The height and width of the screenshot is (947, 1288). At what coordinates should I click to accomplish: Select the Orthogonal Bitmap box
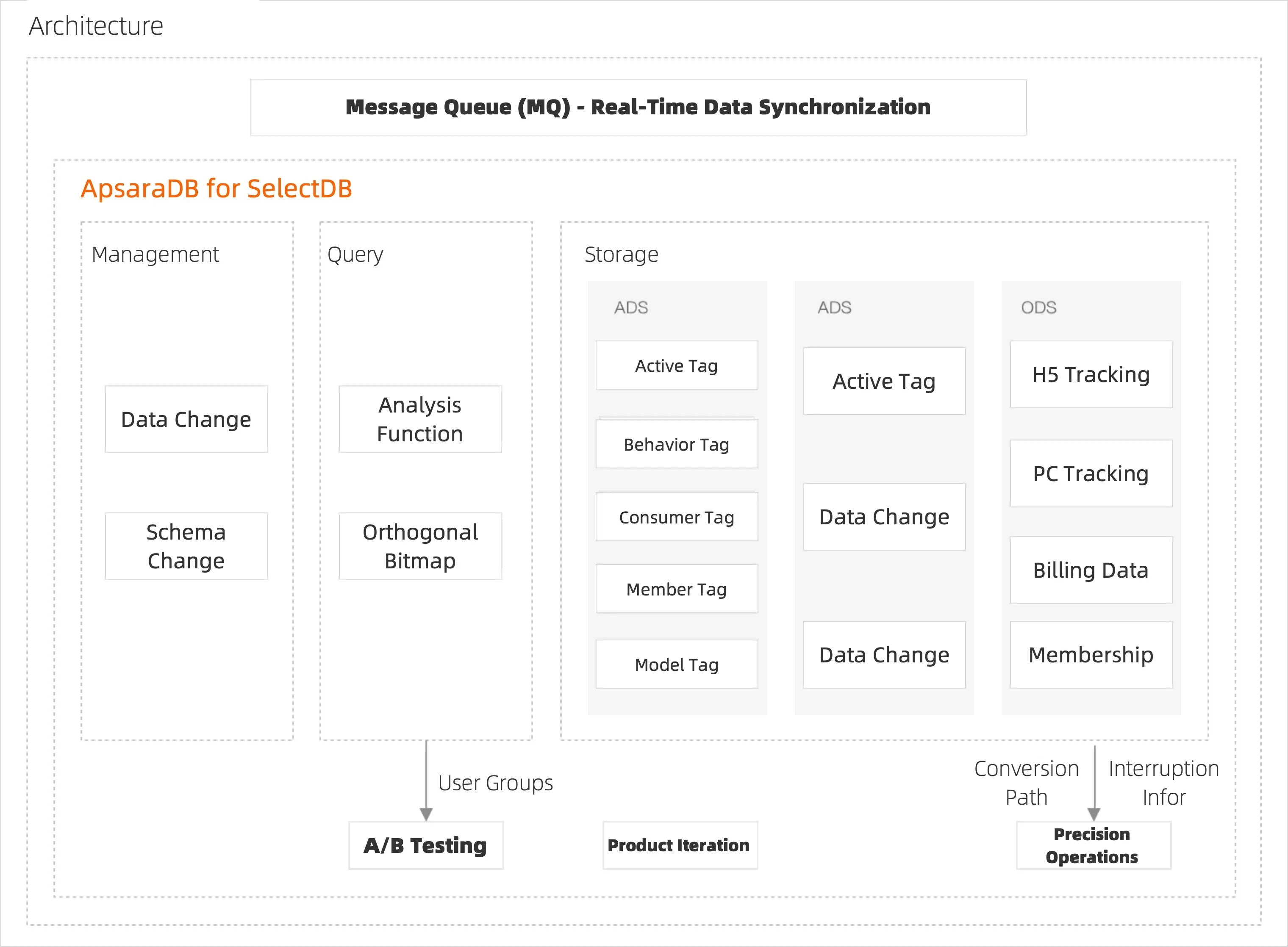click(x=420, y=546)
